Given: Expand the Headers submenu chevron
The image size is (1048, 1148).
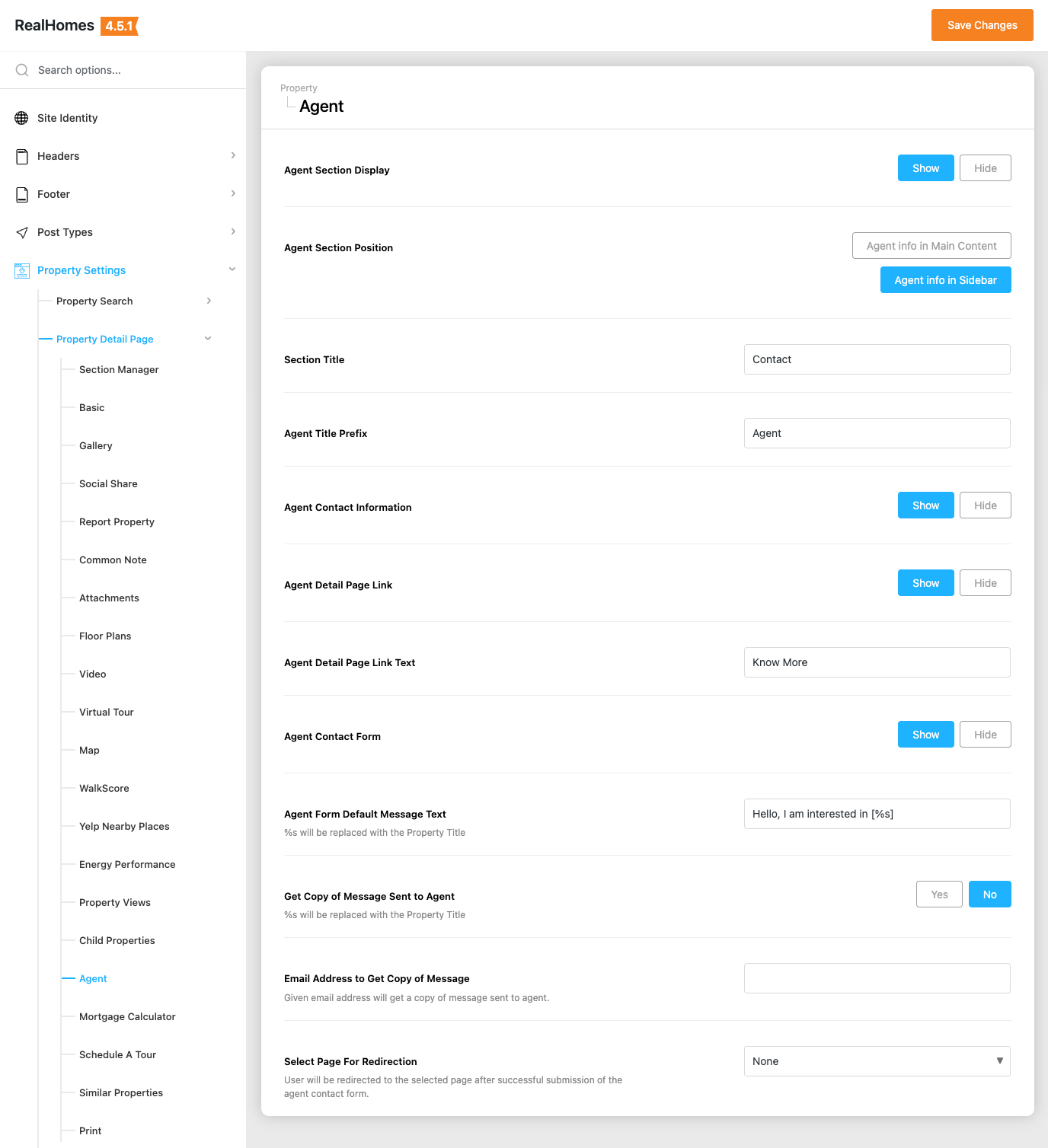Looking at the screenshot, I should click(233, 155).
